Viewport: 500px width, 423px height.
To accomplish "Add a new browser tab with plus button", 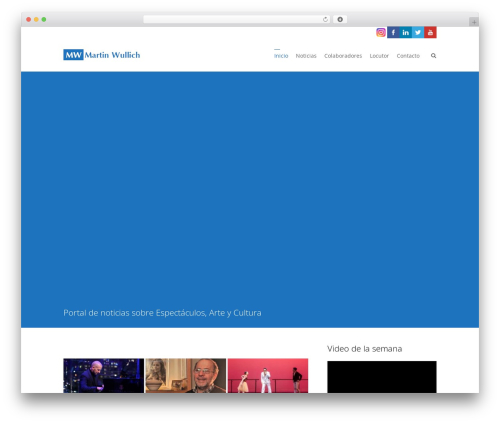I will tap(474, 22).
